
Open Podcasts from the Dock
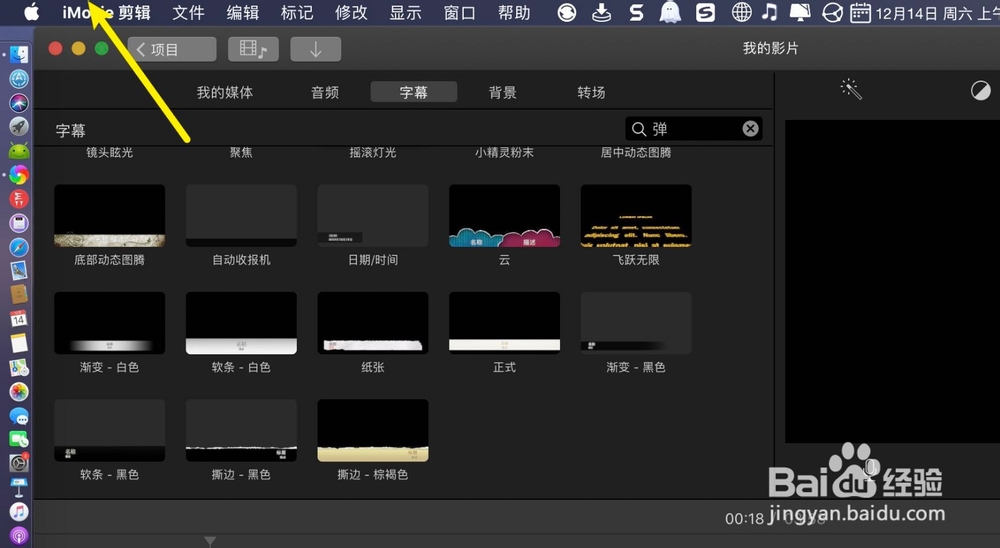[x=18, y=535]
